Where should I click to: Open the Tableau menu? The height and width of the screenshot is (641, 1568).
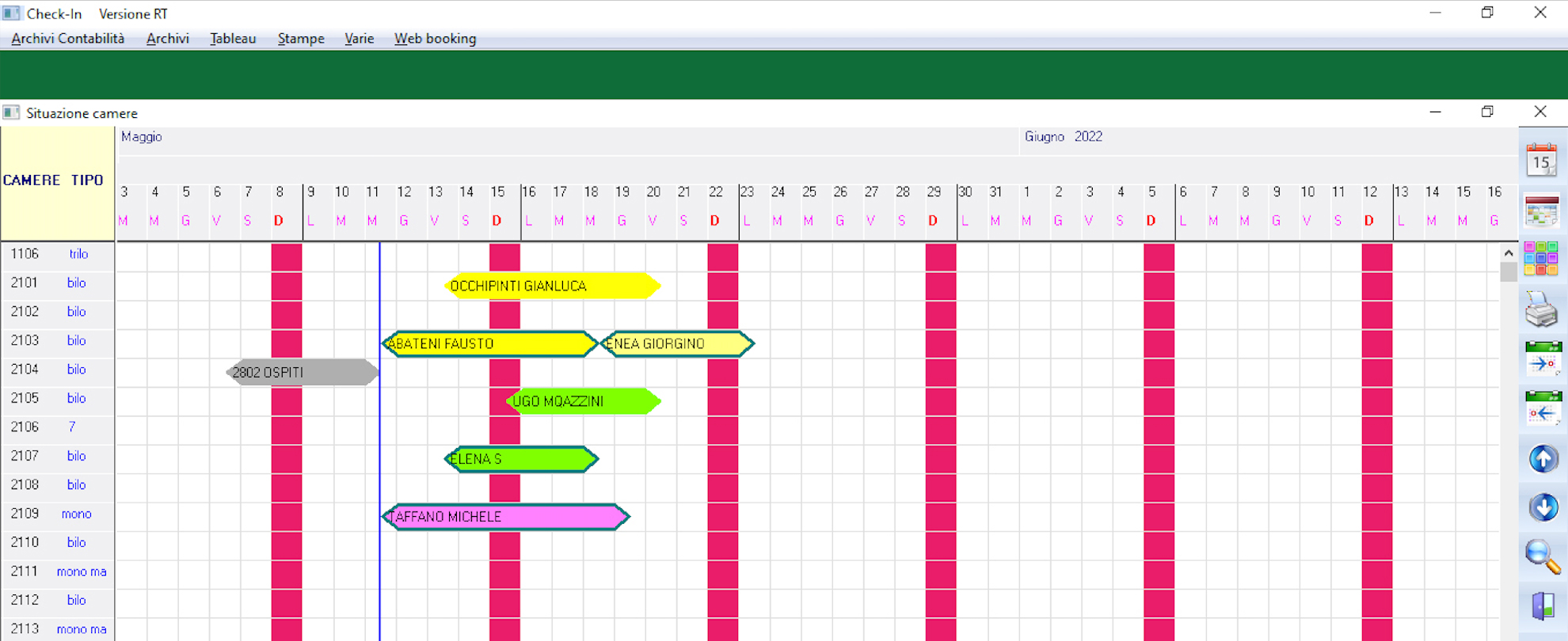[233, 39]
